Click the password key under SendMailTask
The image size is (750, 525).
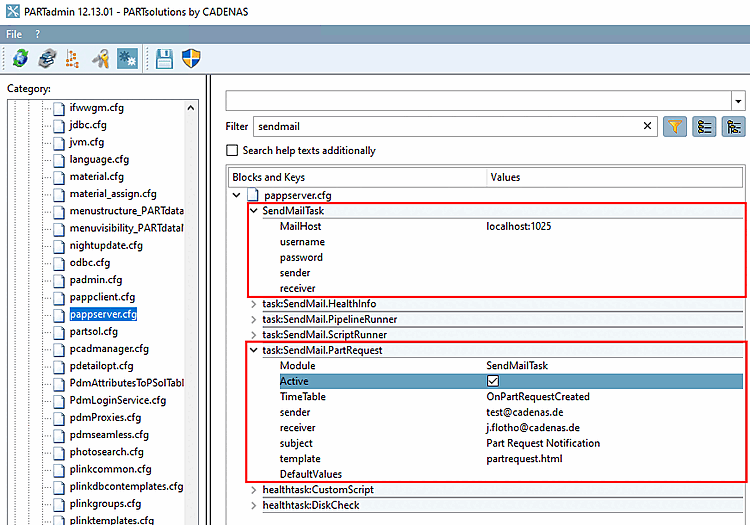point(301,257)
